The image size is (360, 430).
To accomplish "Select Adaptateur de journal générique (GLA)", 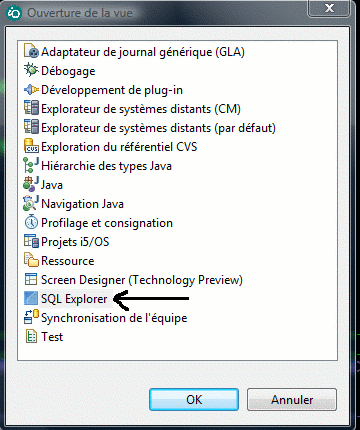I will pyautogui.click(x=143, y=52).
